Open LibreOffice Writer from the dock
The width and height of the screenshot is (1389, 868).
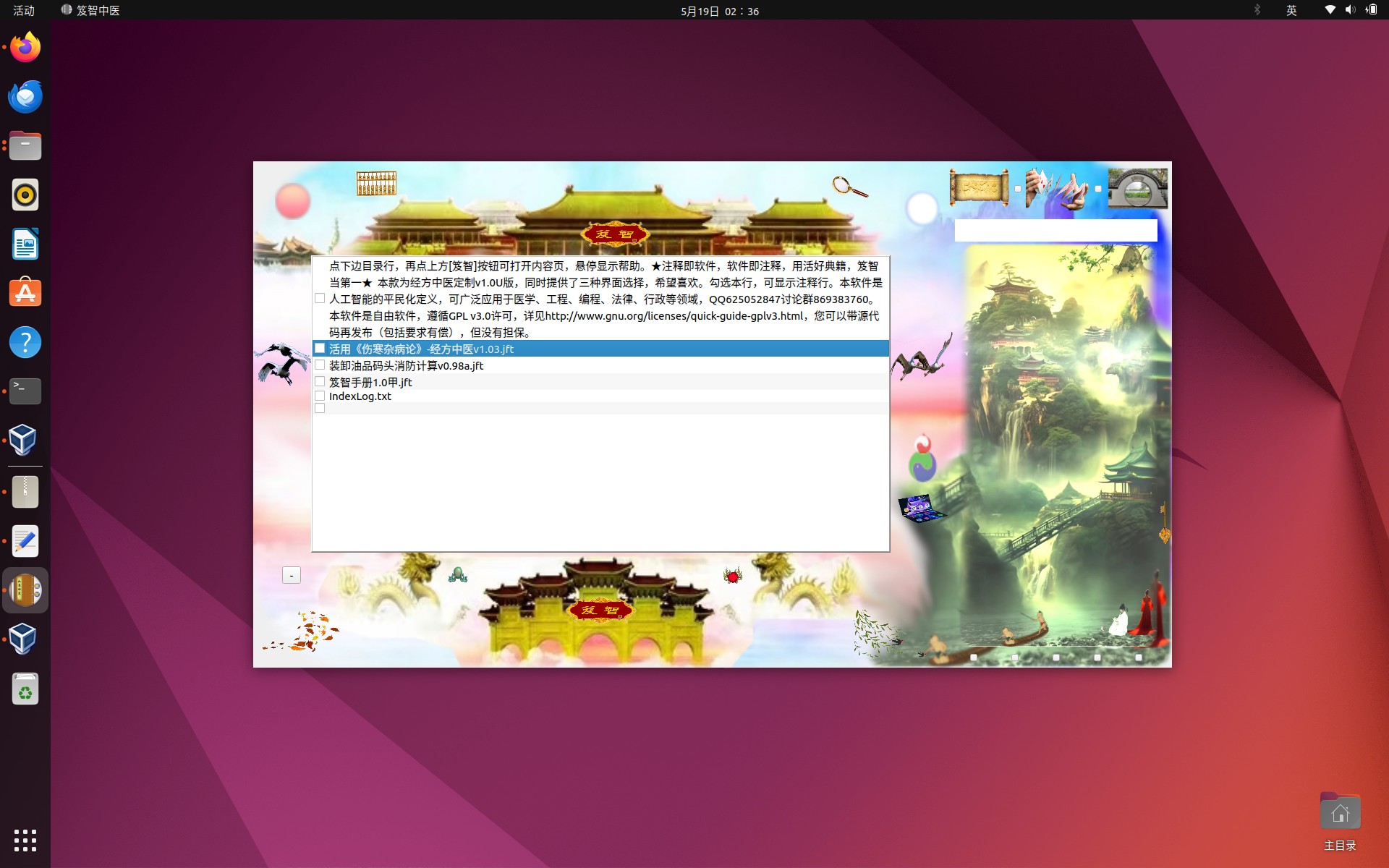tap(25, 244)
